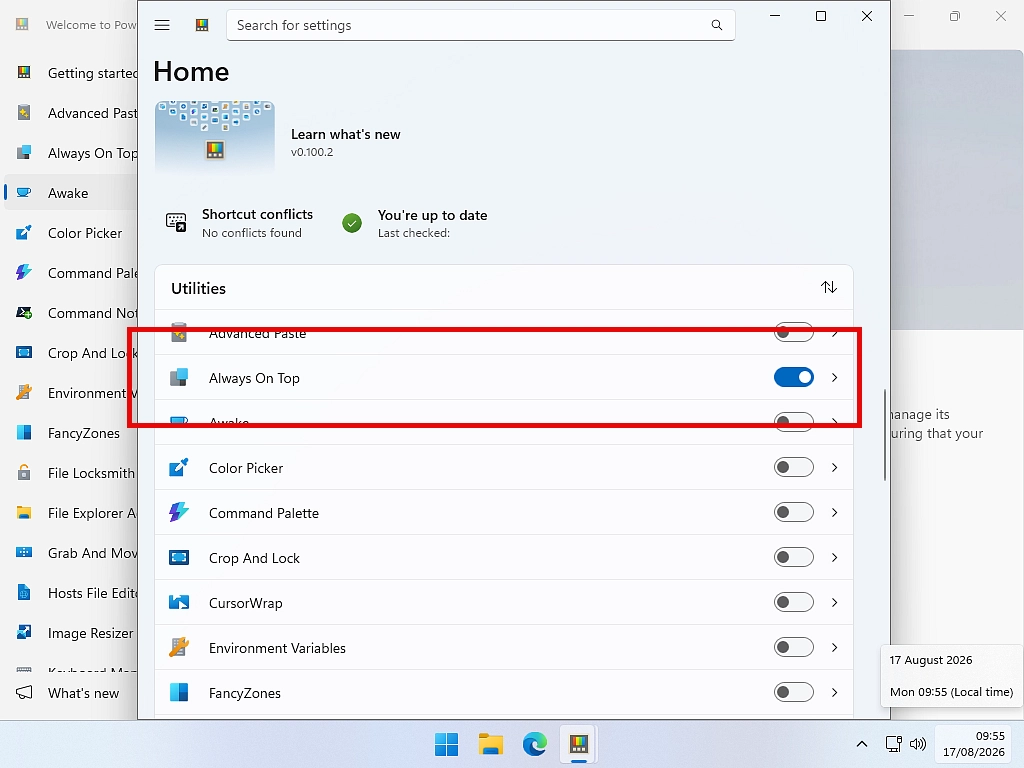Open Environment Variables settings chevron
The image size is (1024, 768).
pos(835,647)
